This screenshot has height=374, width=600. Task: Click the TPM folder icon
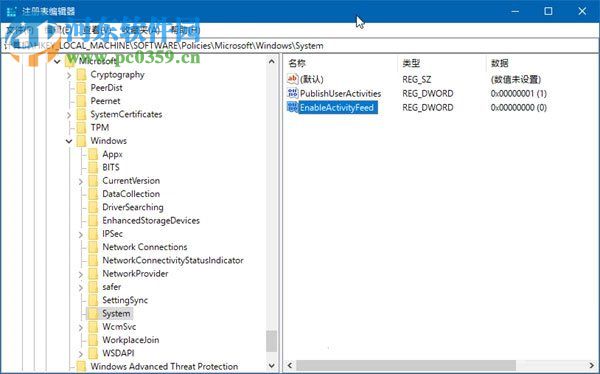(x=81, y=127)
